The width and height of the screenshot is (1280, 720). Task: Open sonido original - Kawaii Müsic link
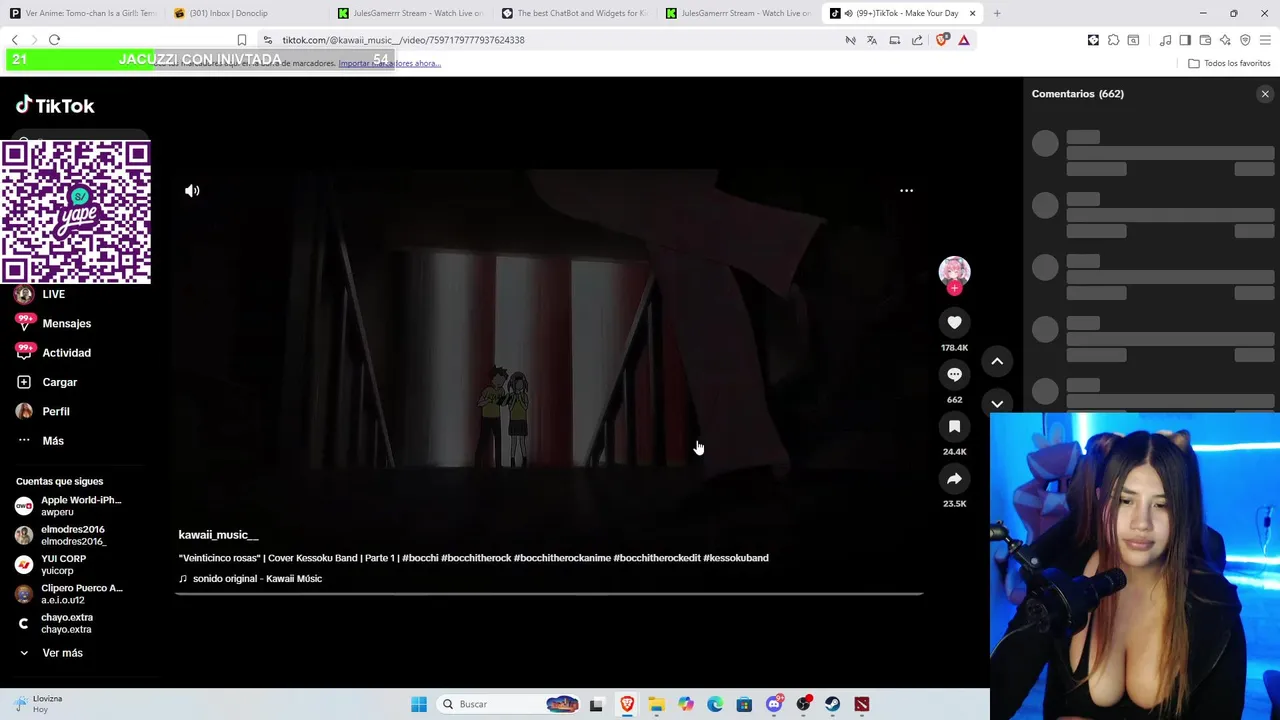257,579
